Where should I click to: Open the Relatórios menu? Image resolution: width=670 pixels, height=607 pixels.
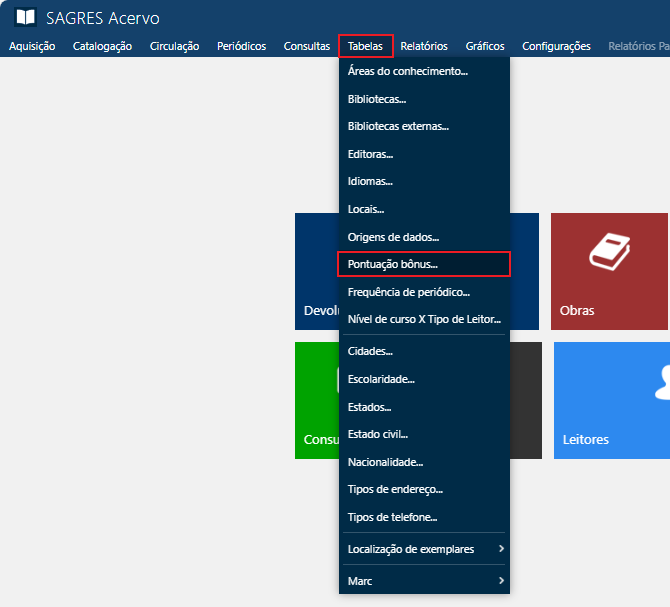tap(424, 46)
